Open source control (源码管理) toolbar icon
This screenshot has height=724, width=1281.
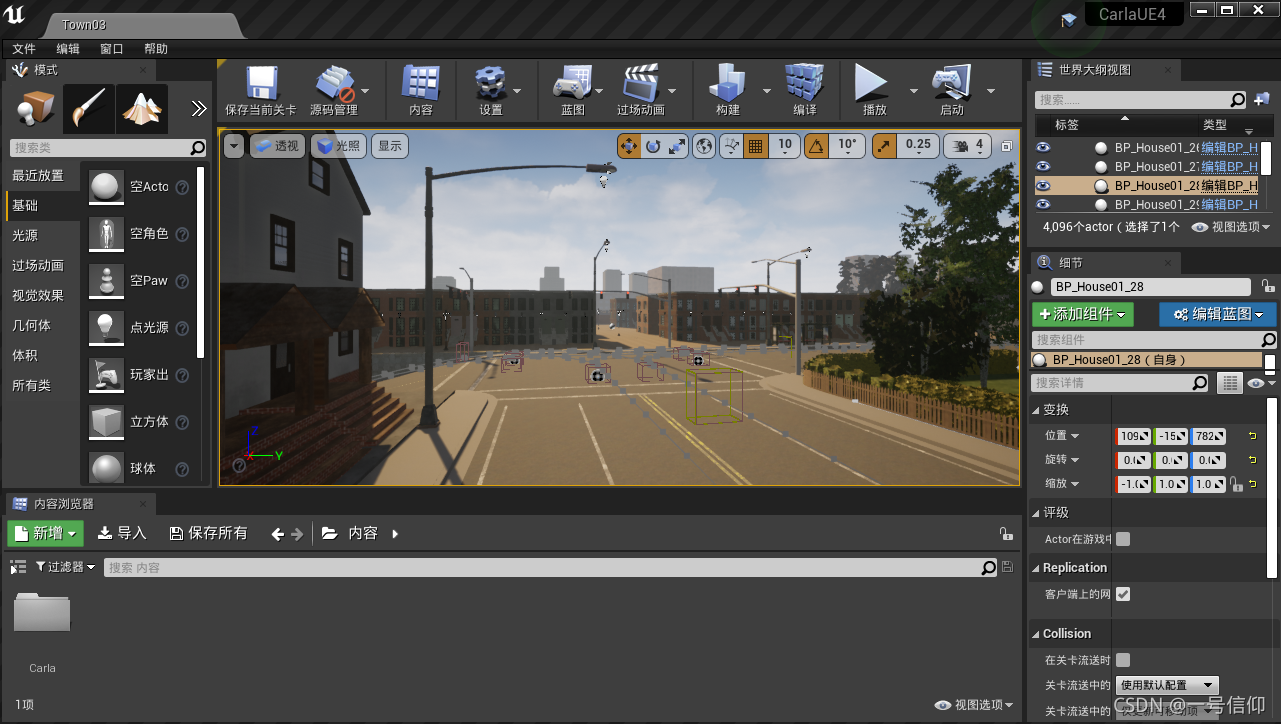click(x=334, y=84)
